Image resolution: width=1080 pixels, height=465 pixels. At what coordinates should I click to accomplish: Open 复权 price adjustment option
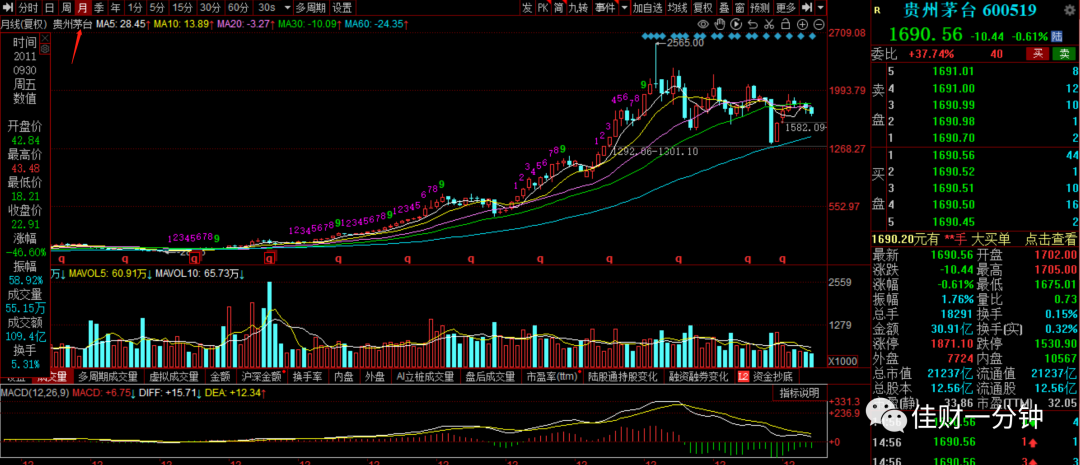(x=703, y=8)
